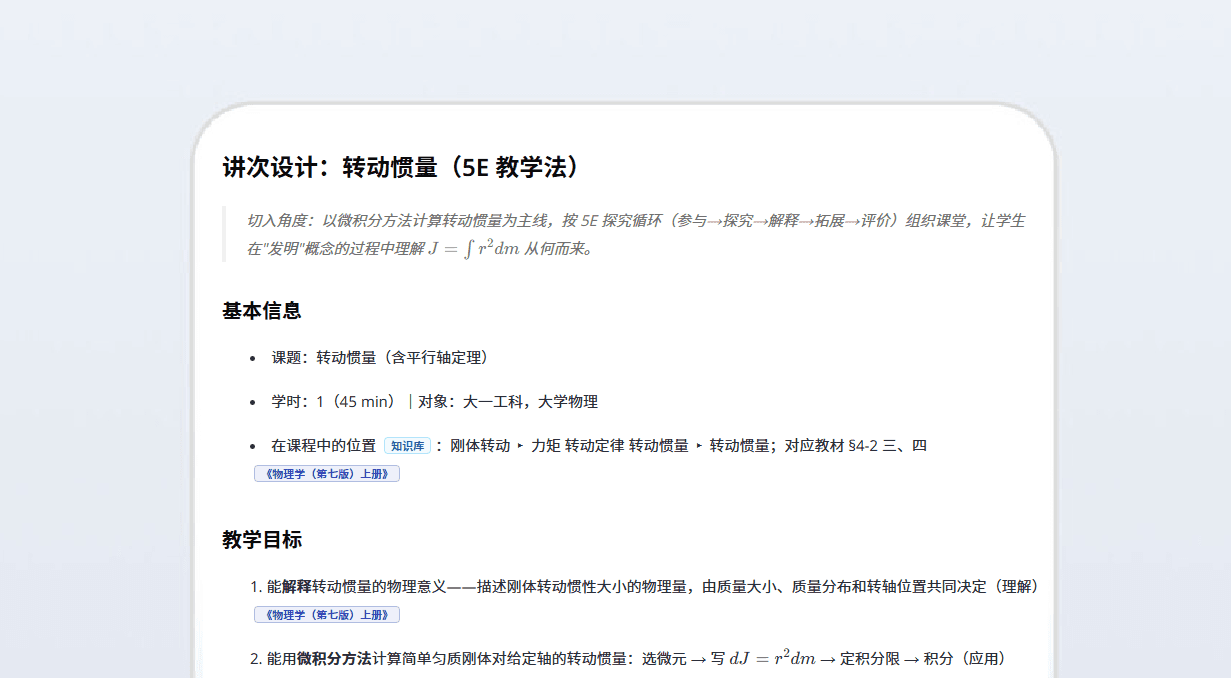Click the J = ∫r²dm formula in the quote
The height and width of the screenshot is (678, 1232).
(x=474, y=249)
